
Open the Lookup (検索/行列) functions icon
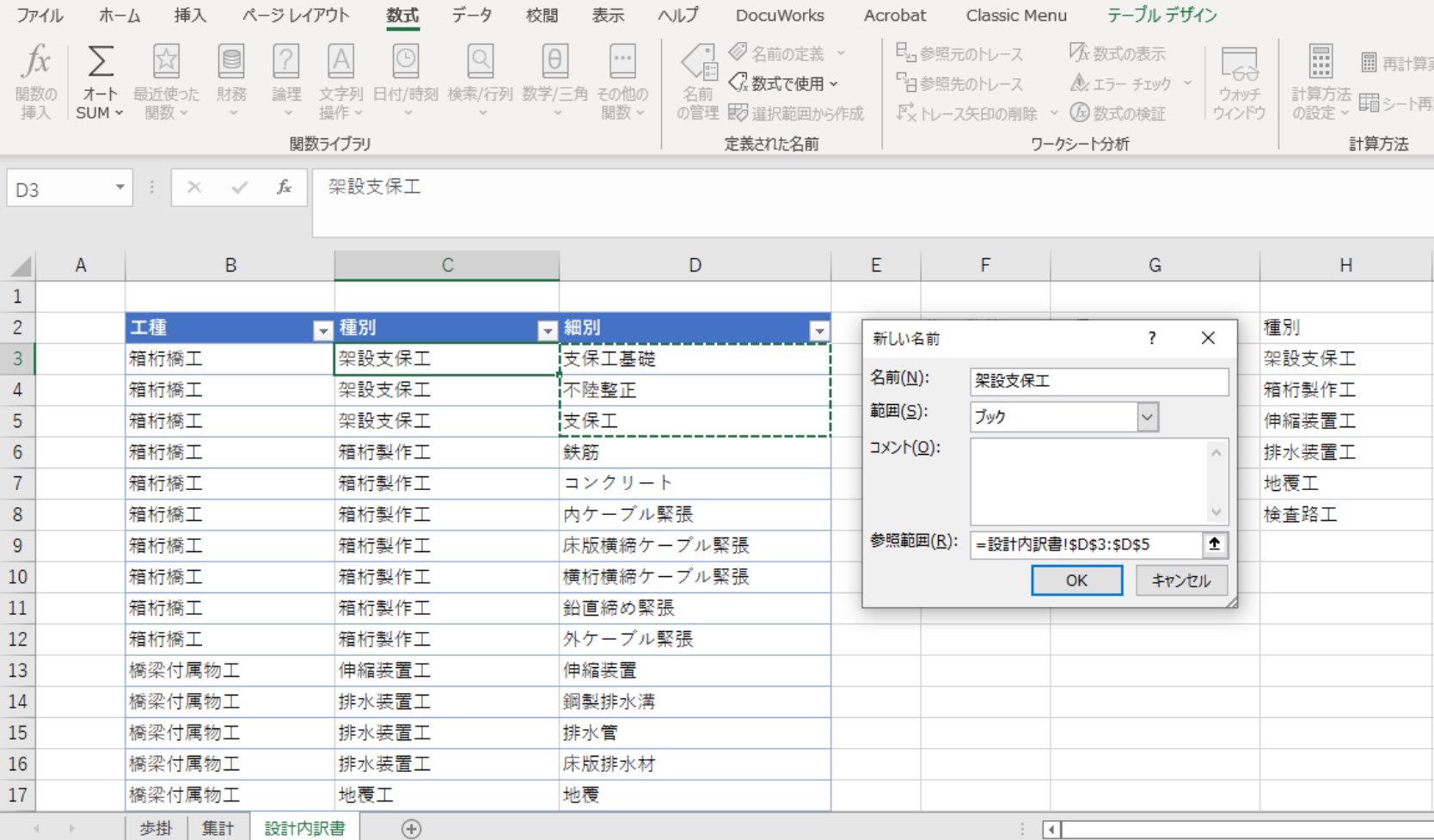[x=480, y=63]
